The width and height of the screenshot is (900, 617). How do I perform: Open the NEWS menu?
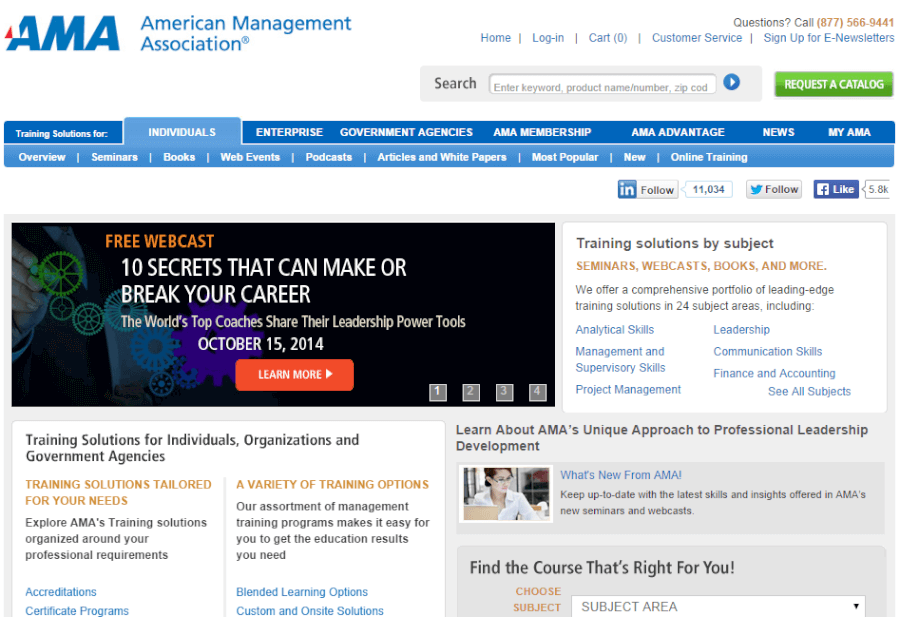click(778, 132)
